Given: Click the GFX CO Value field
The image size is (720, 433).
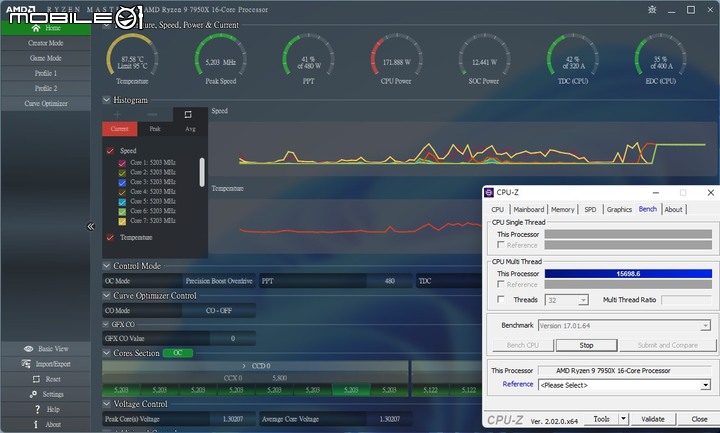Looking at the screenshot, I should pos(233,338).
